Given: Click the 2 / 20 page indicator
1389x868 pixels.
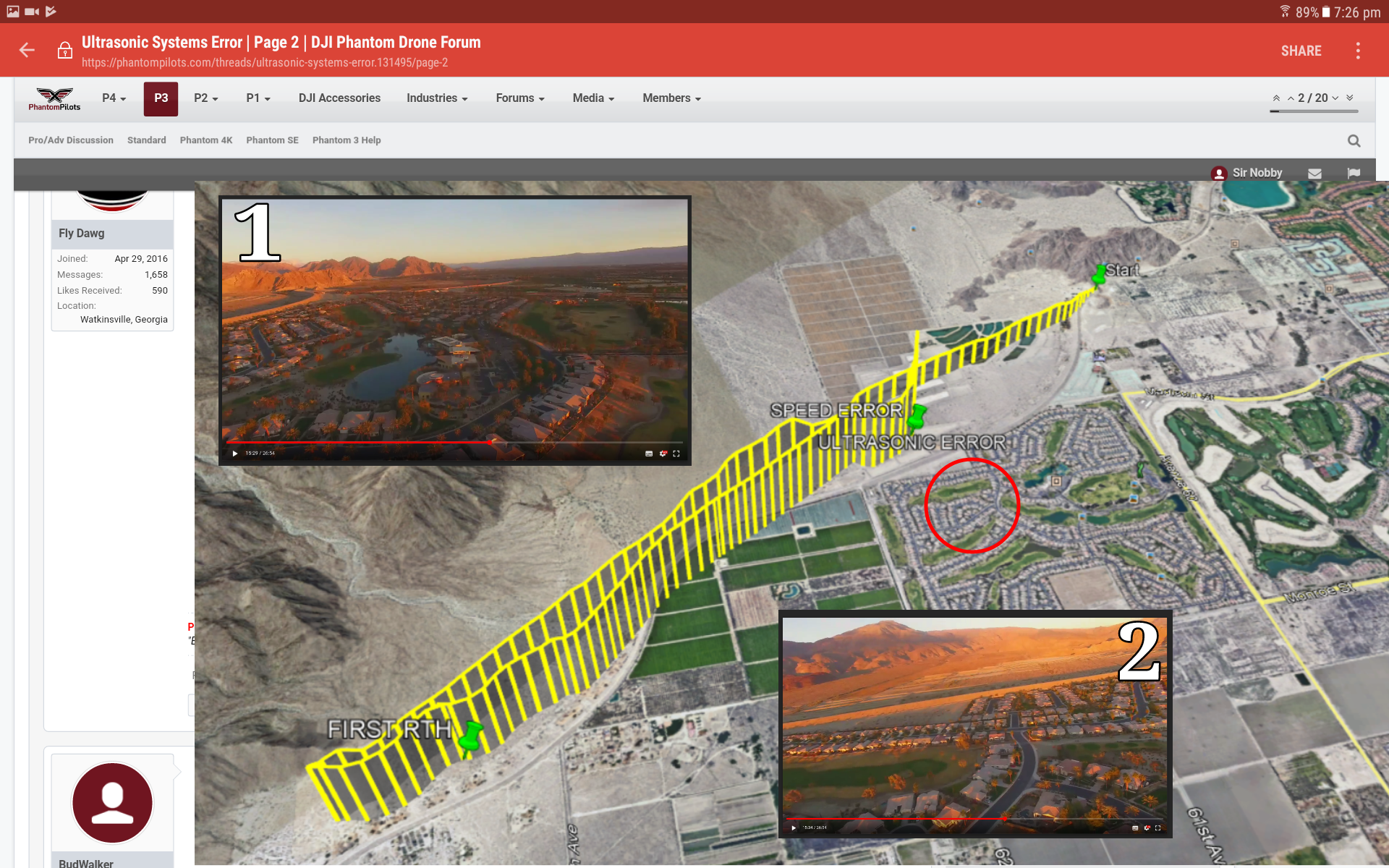Looking at the screenshot, I should [x=1313, y=98].
